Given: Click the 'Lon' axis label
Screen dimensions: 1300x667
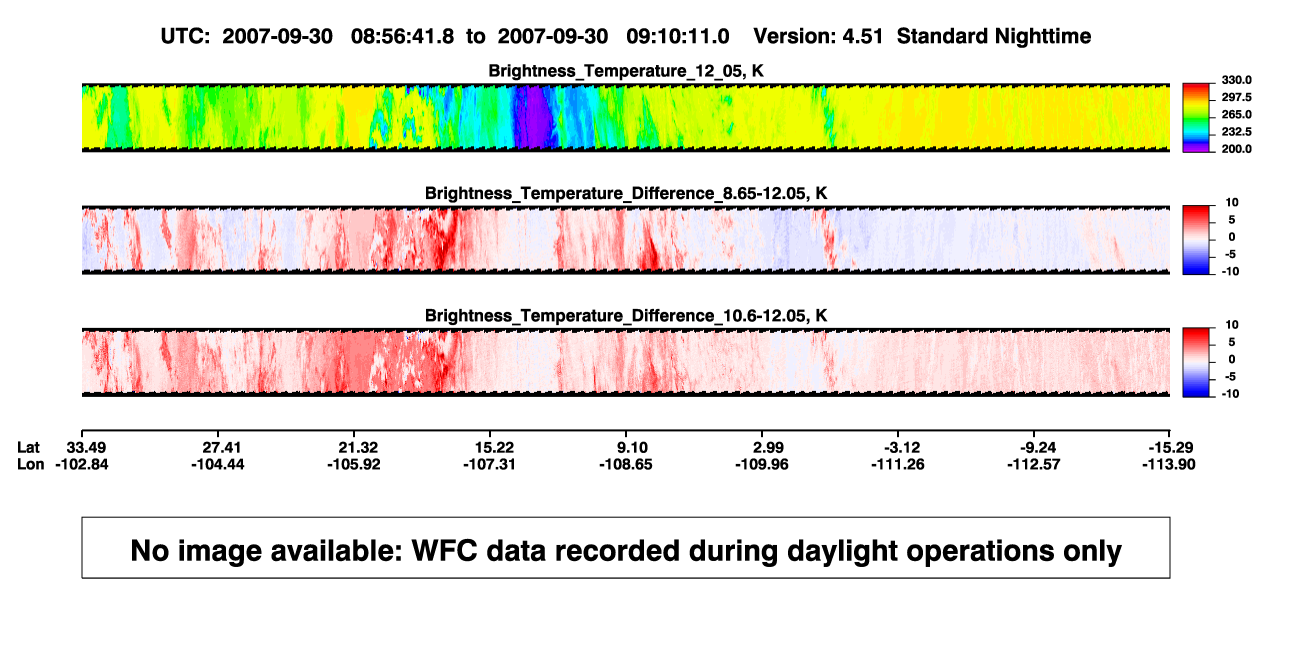Looking at the screenshot, I should click(x=31, y=464).
